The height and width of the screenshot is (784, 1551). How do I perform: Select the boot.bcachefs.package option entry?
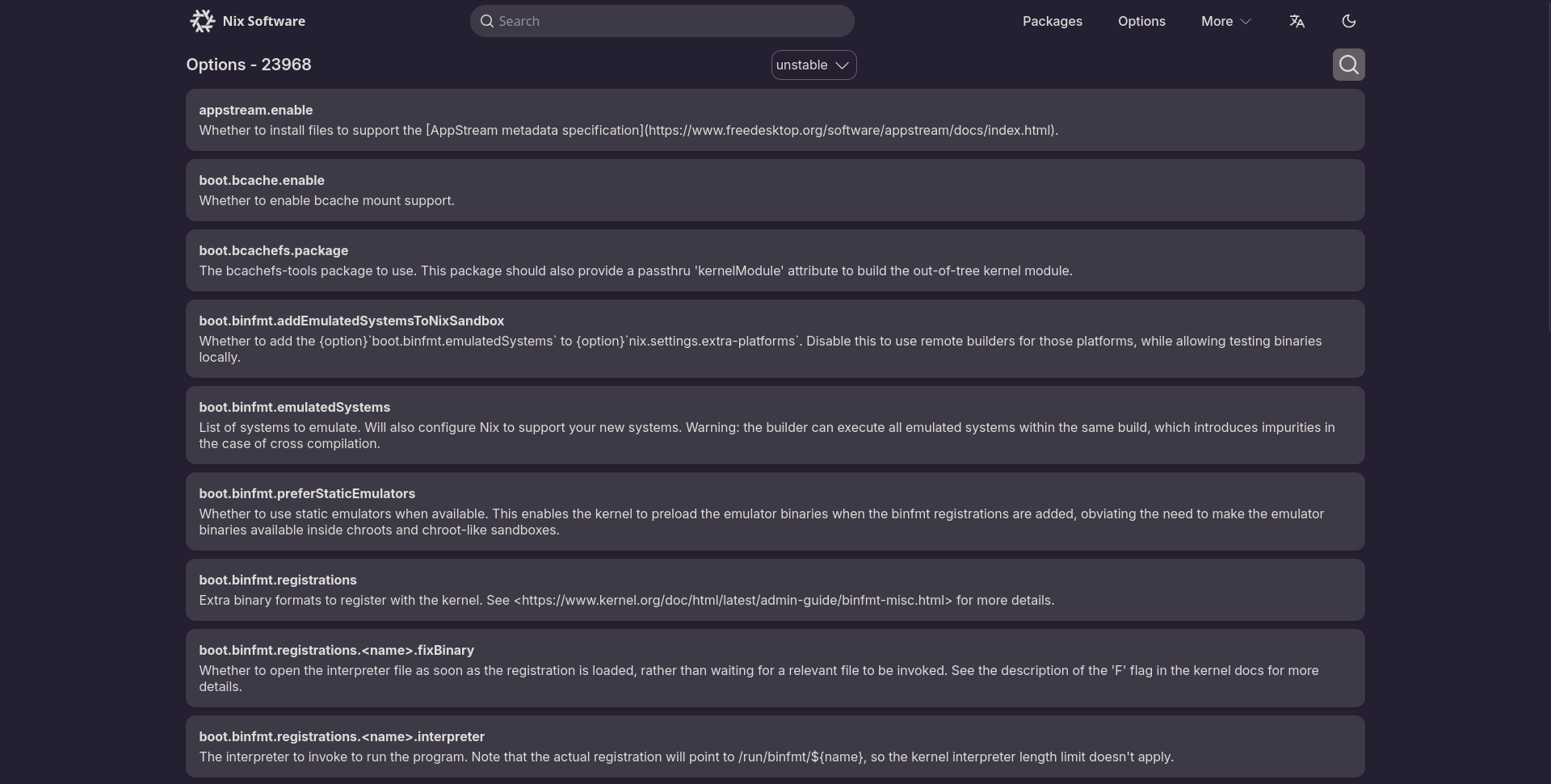(273, 250)
